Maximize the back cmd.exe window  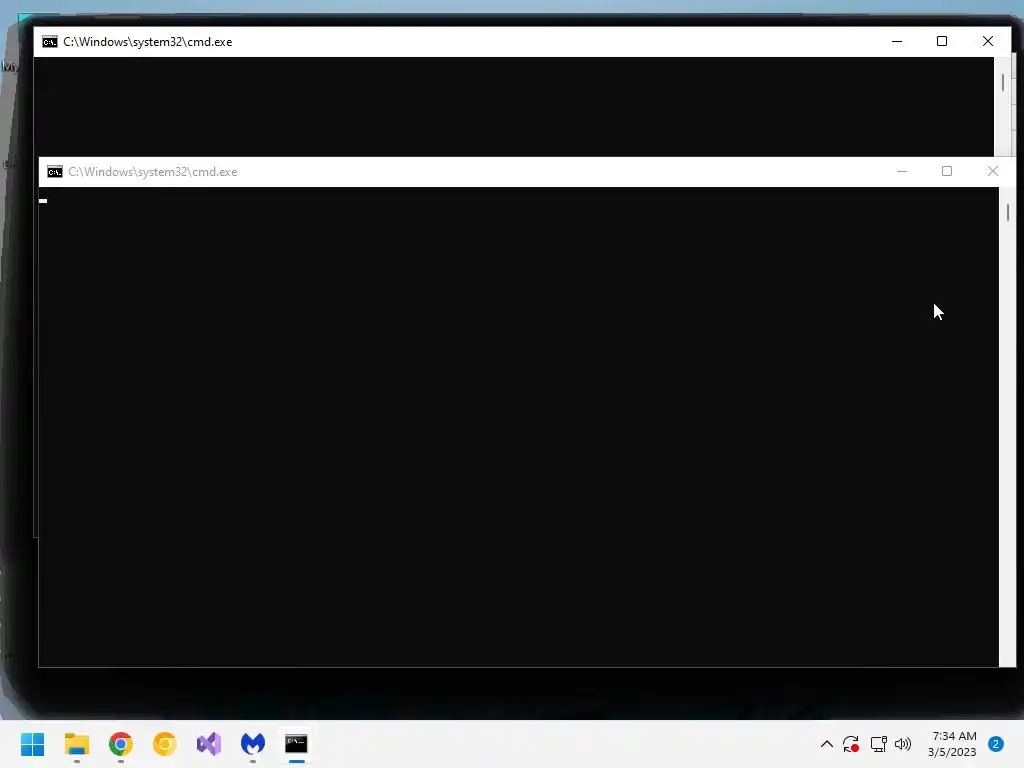pos(942,41)
